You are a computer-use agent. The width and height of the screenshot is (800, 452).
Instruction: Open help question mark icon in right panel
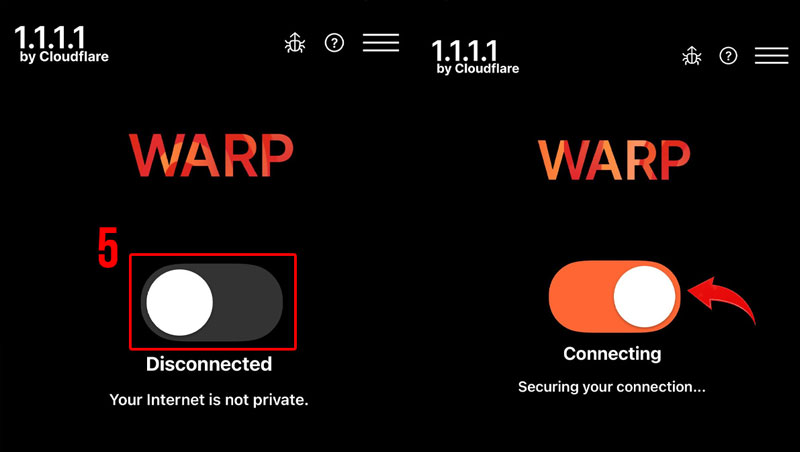pos(728,56)
